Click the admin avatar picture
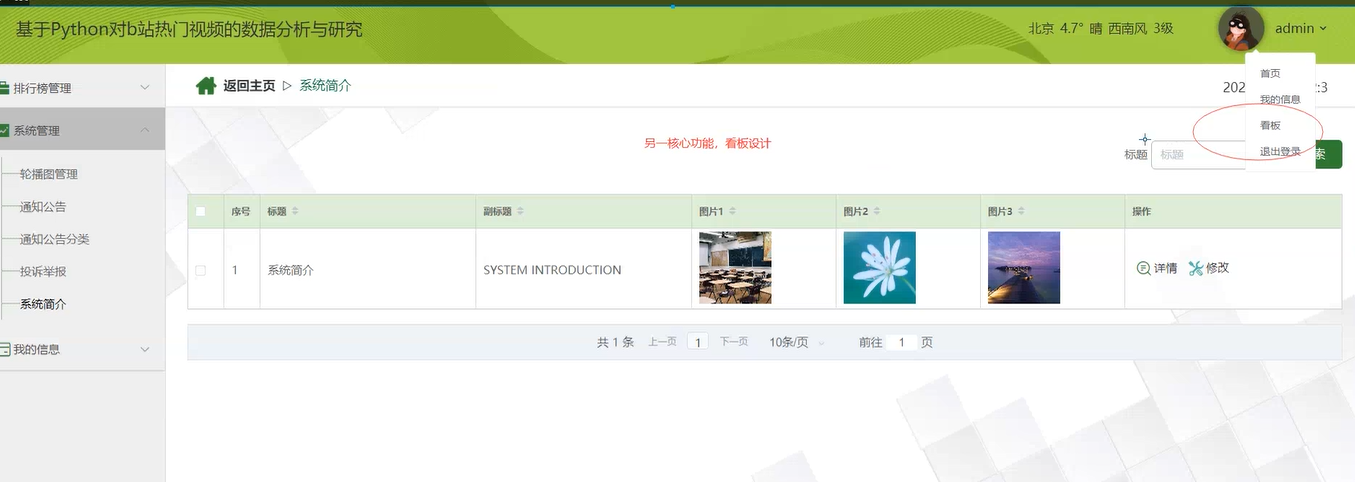Image resolution: width=1355 pixels, height=482 pixels. click(x=1241, y=28)
